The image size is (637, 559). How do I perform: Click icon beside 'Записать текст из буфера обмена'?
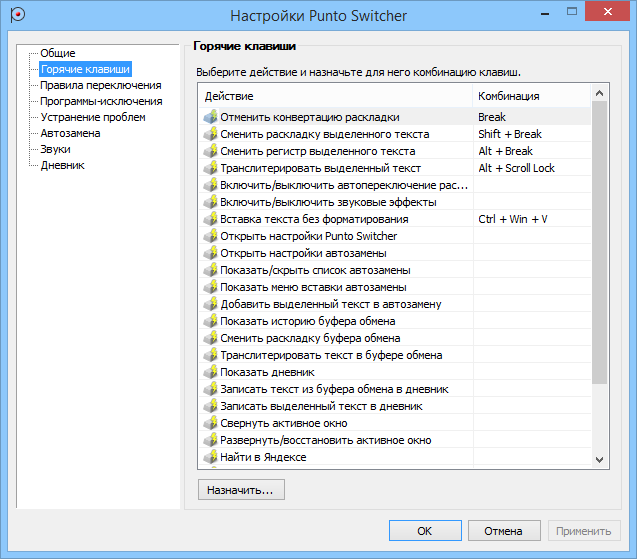pyautogui.click(x=210, y=389)
